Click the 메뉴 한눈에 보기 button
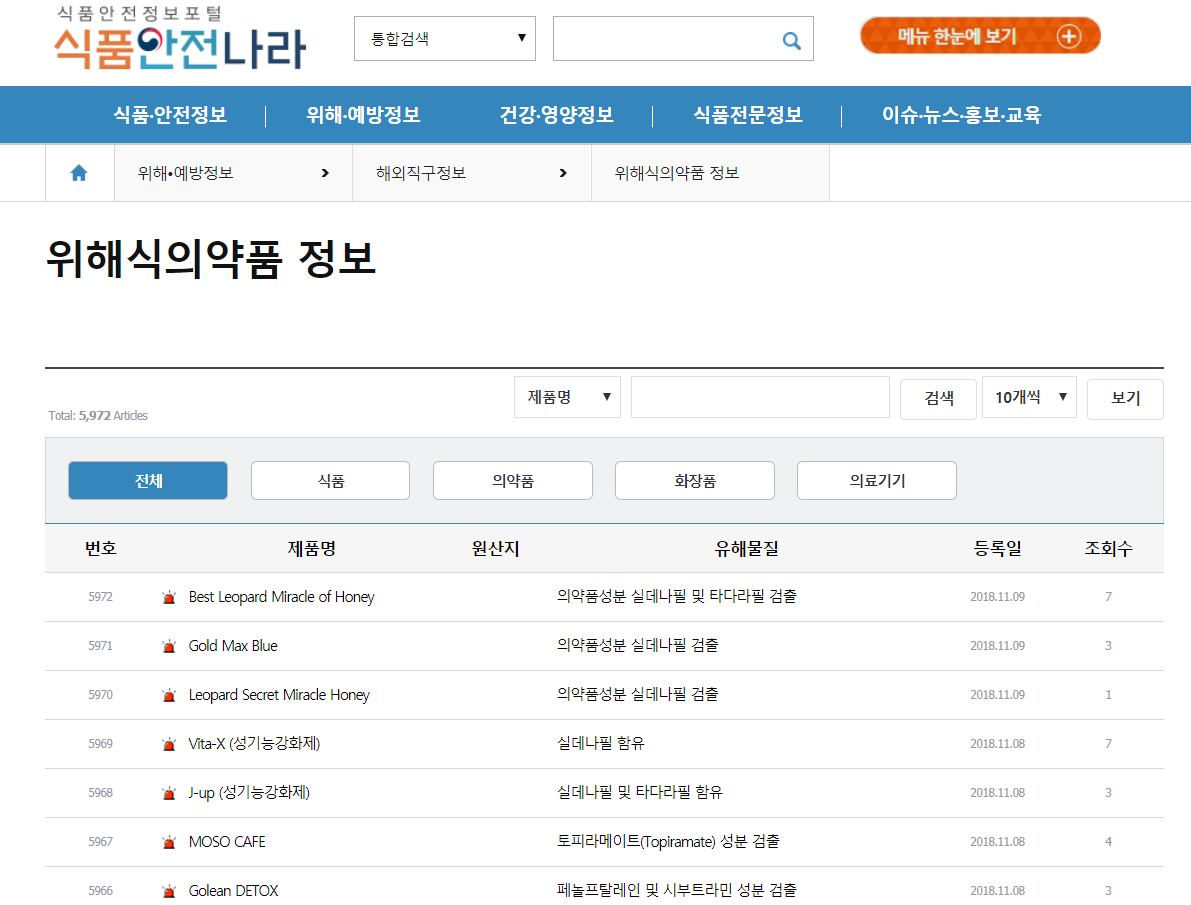 pyautogui.click(x=980, y=36)
